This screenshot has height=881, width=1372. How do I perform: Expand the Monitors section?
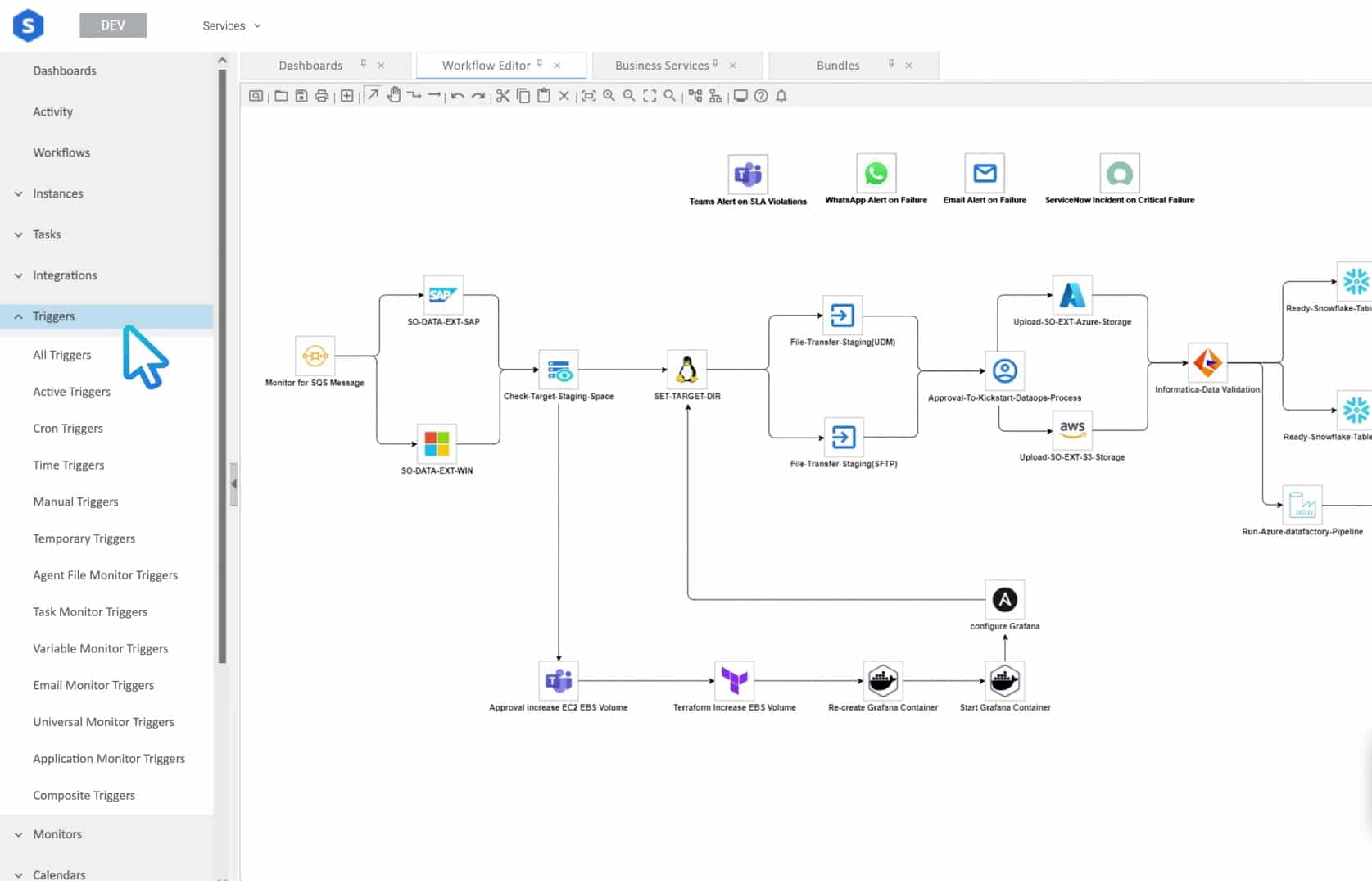point(18,834)
